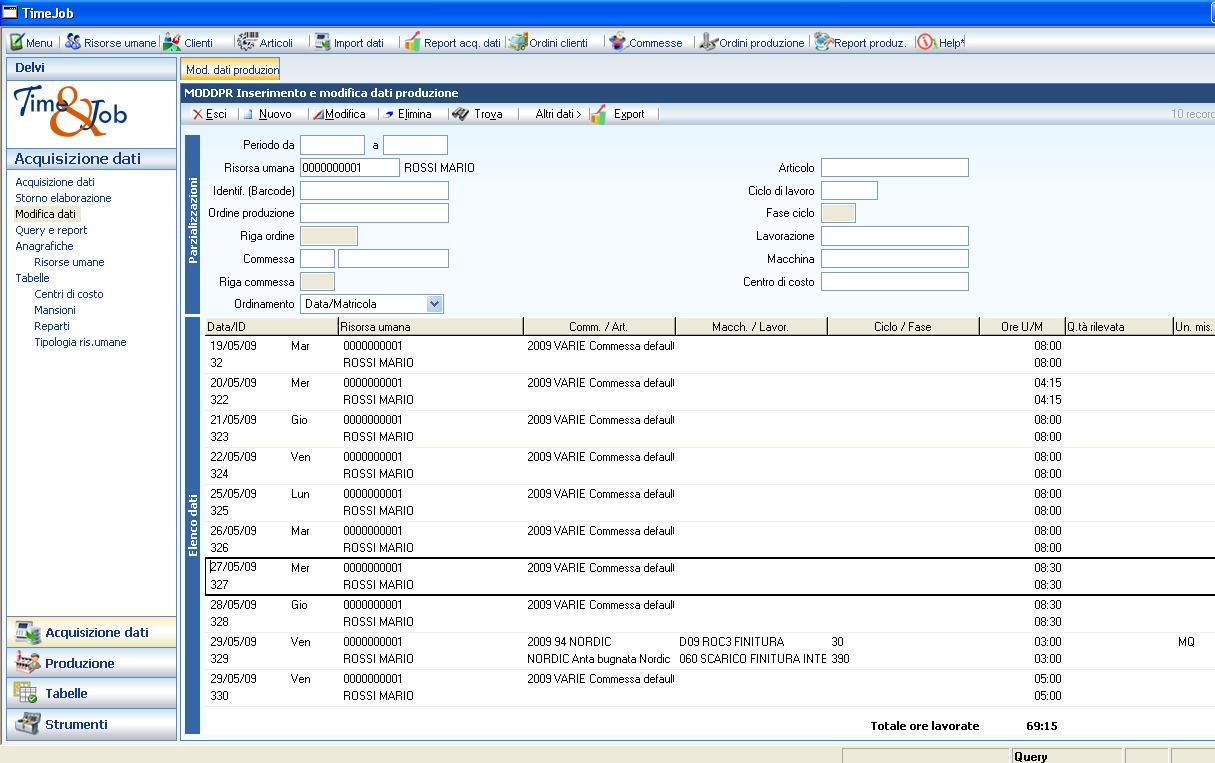This screenshot has width=1215, height=763.
Task: Click Centro di costo input field
Action: click(895, 282)
